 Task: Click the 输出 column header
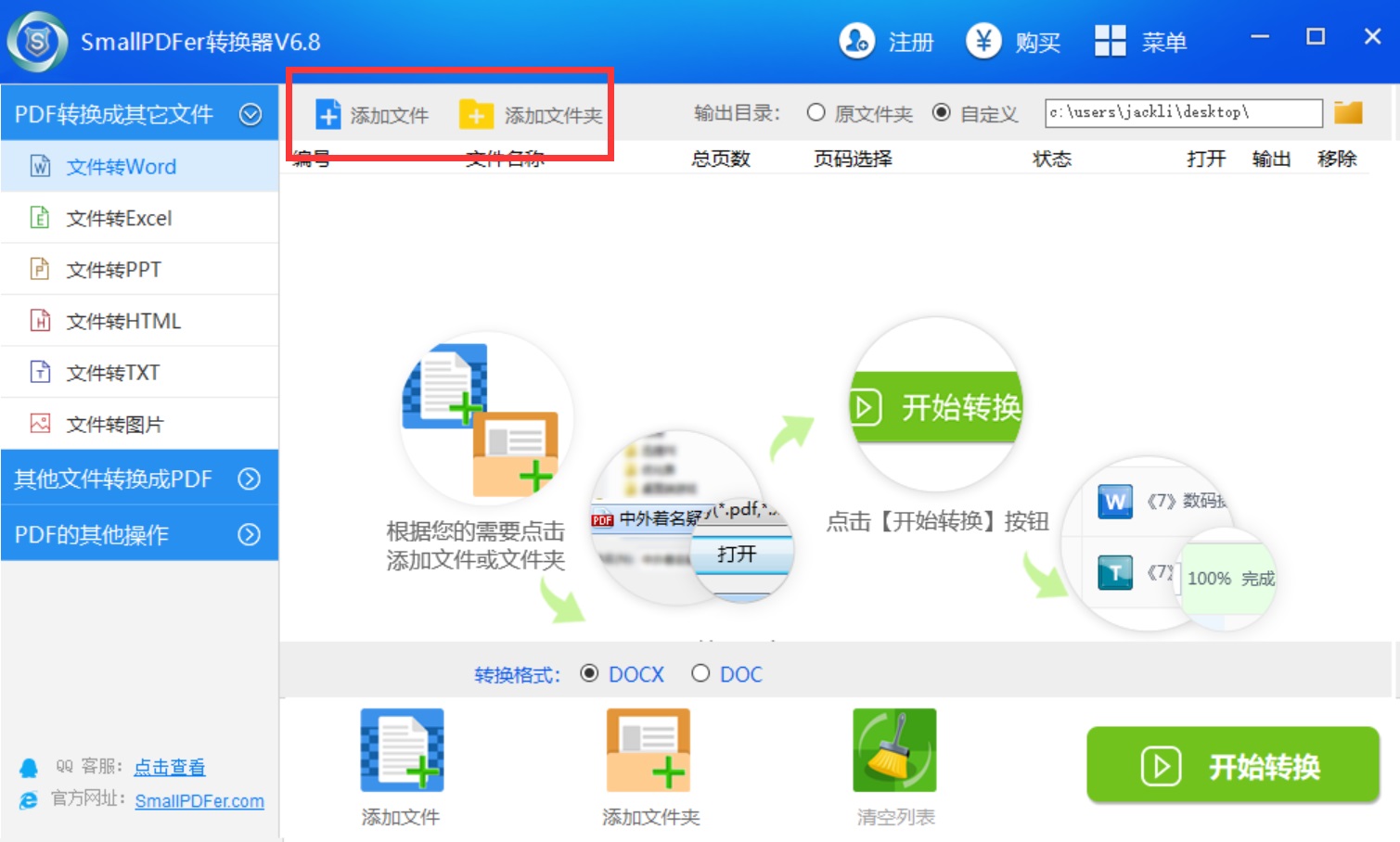1271,159
